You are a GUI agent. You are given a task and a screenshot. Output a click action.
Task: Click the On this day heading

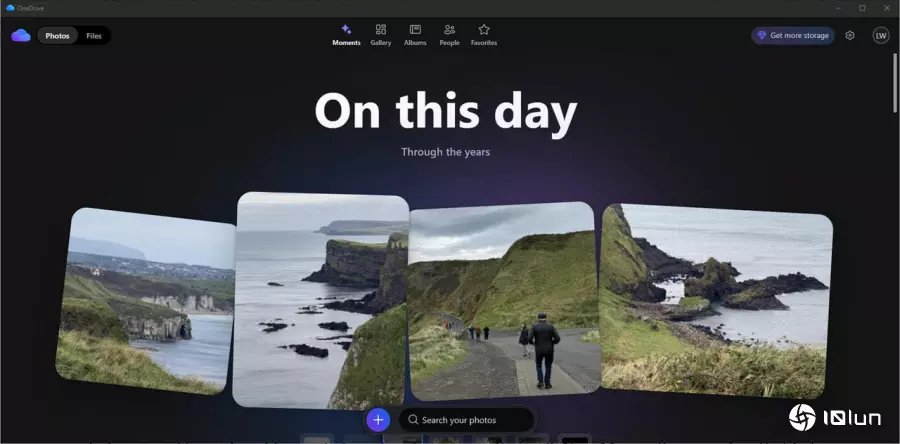(x=445, y=112)
